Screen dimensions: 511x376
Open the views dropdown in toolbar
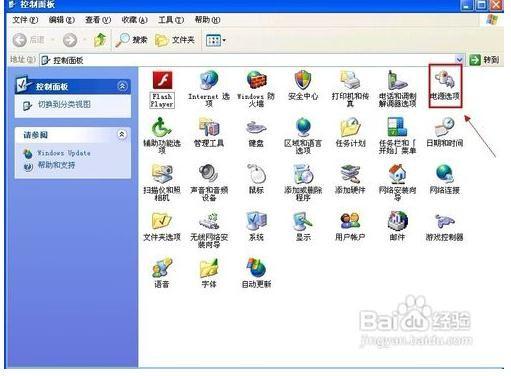(x=216, y=40)
